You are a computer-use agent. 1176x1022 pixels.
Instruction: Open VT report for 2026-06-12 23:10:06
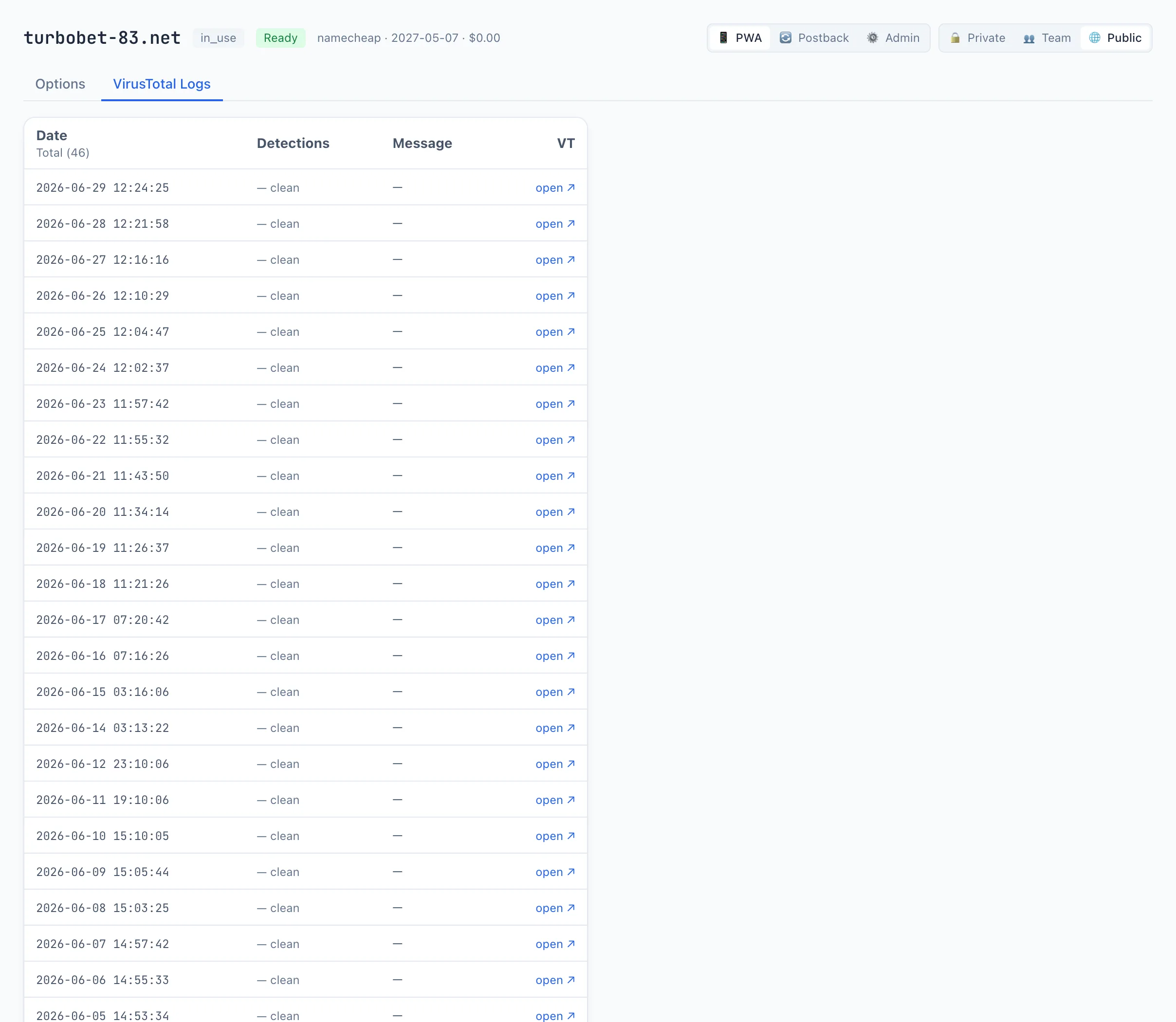pos(555,764)
